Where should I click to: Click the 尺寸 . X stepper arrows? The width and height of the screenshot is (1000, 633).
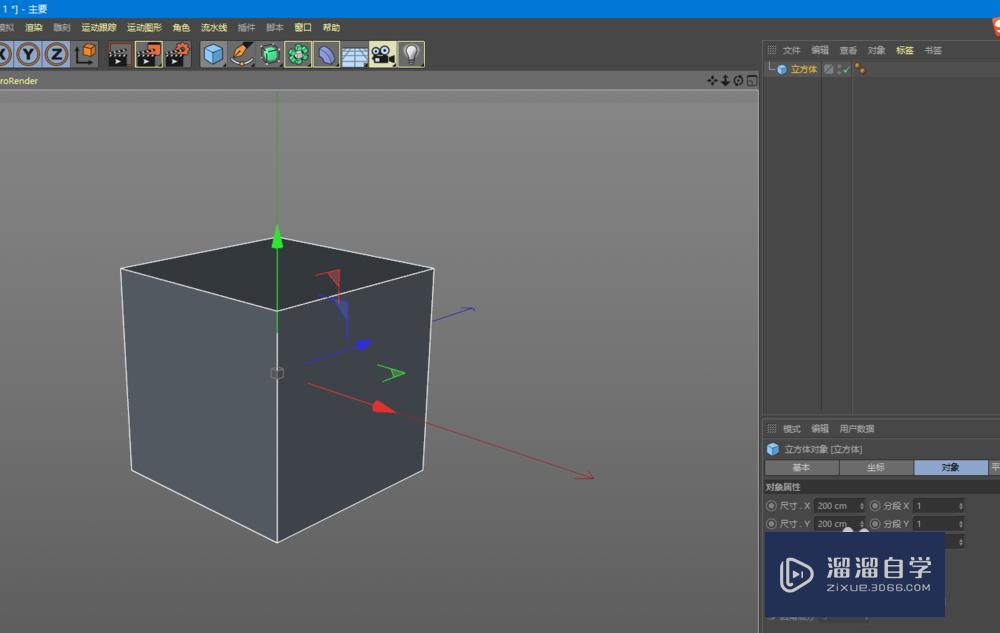862,506
